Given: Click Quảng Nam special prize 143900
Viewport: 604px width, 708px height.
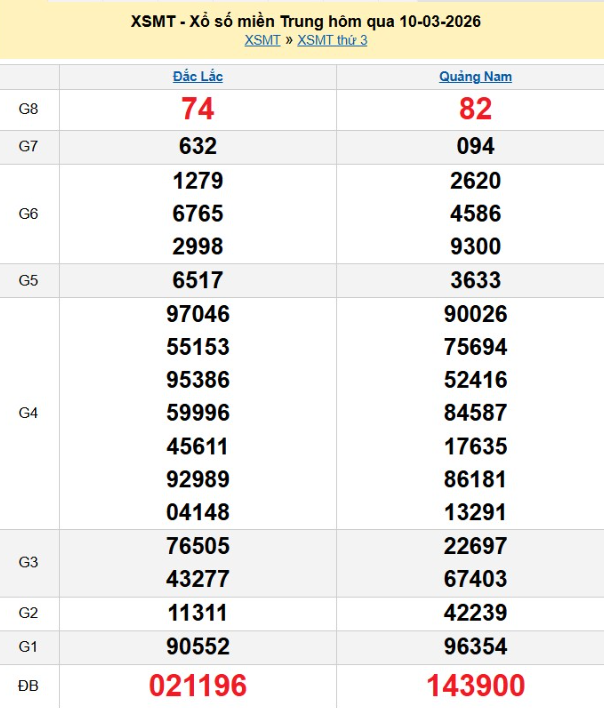Looking at the screenshot, I should (x=475, y=686).
